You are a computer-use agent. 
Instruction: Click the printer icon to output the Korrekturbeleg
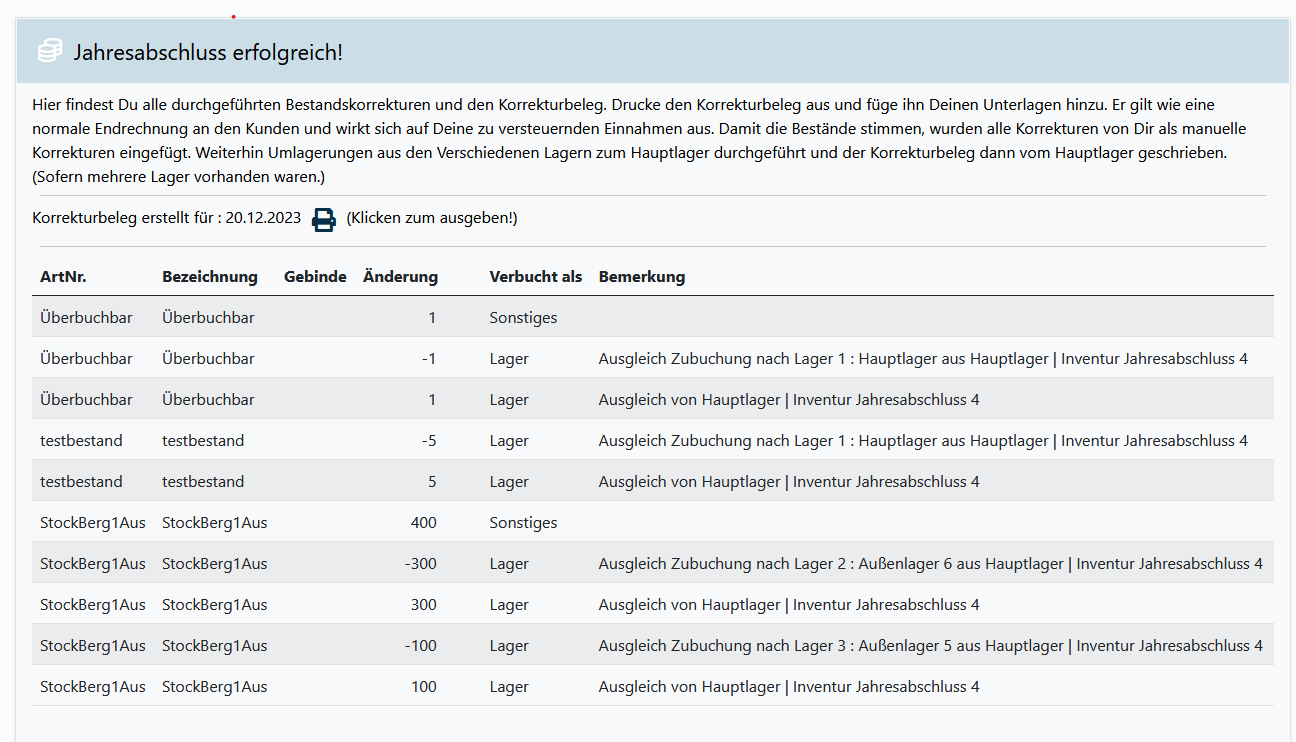click(x=324, y=219)
